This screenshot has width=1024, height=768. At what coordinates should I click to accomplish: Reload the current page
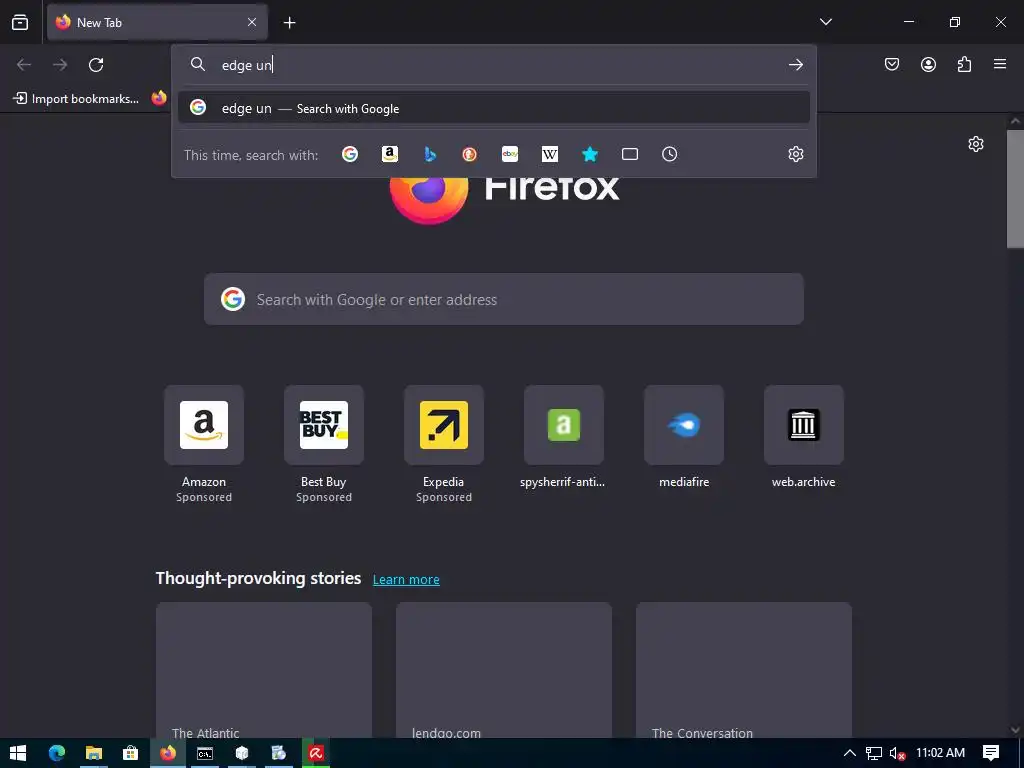pyautogui.click(x=96, y=65)
